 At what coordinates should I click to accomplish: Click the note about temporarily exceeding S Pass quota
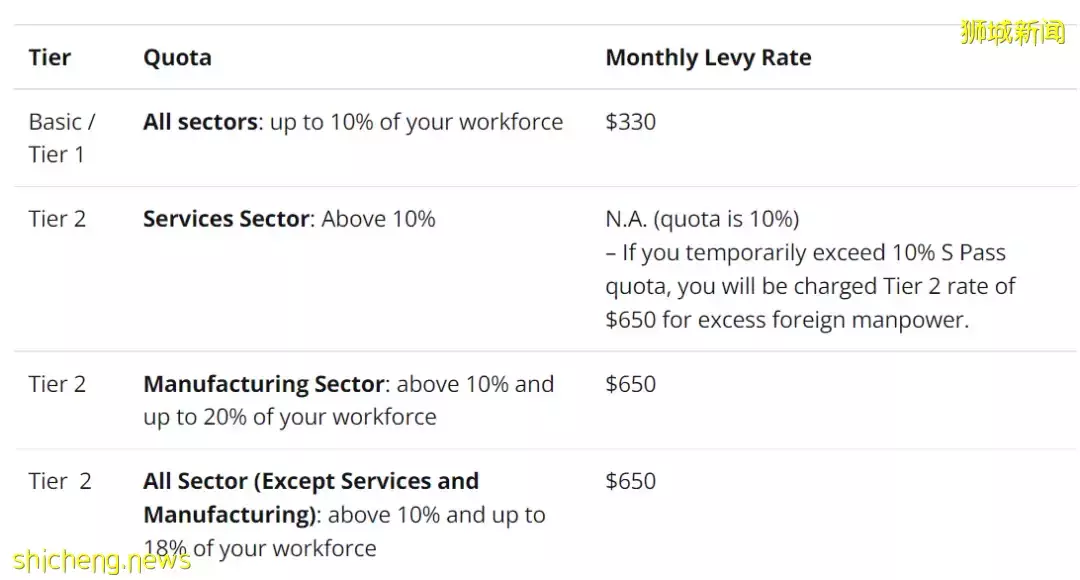(x=810, y=286)
